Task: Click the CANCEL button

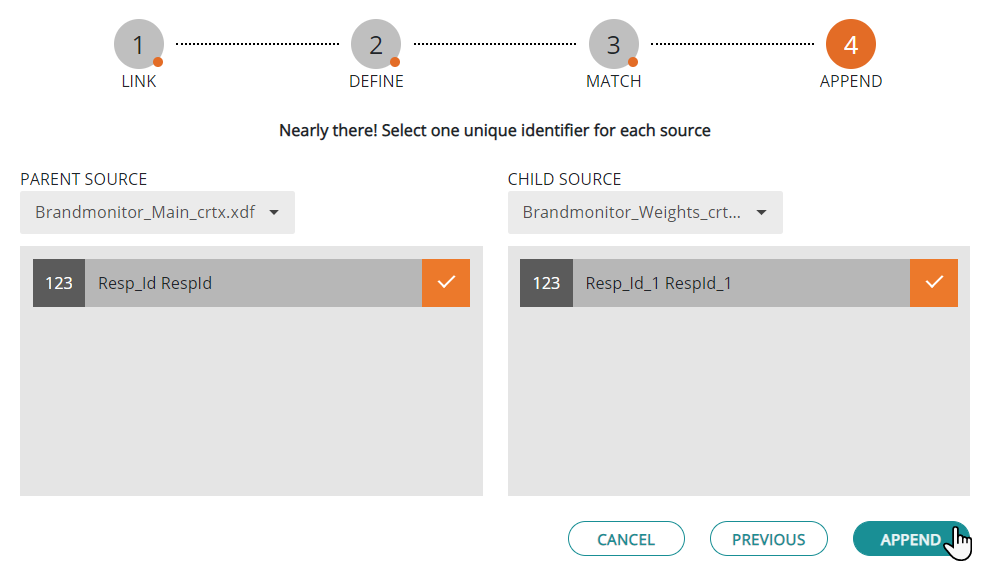Action: tap(626, 539)
